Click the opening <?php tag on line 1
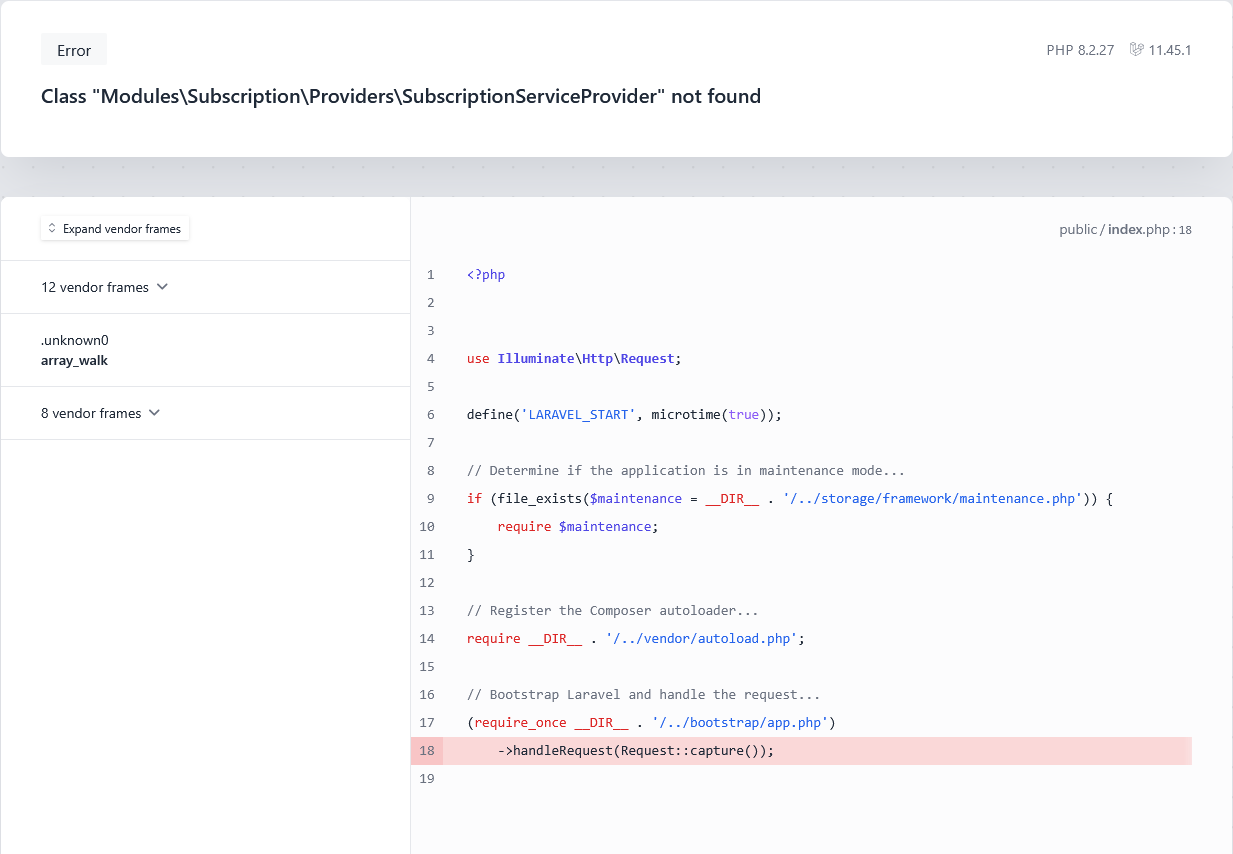 pyautogui.click(x=486, y=274)
